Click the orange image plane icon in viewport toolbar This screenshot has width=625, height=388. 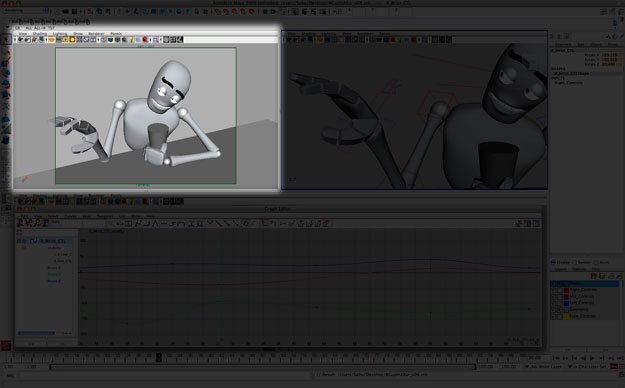[x=51, y=39]
